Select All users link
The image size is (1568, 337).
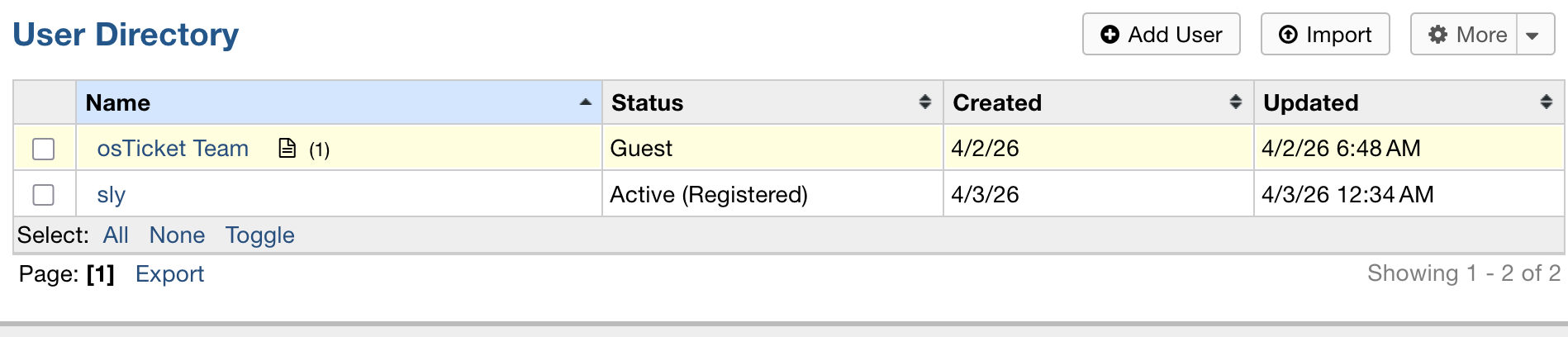[x=116, y=235]
